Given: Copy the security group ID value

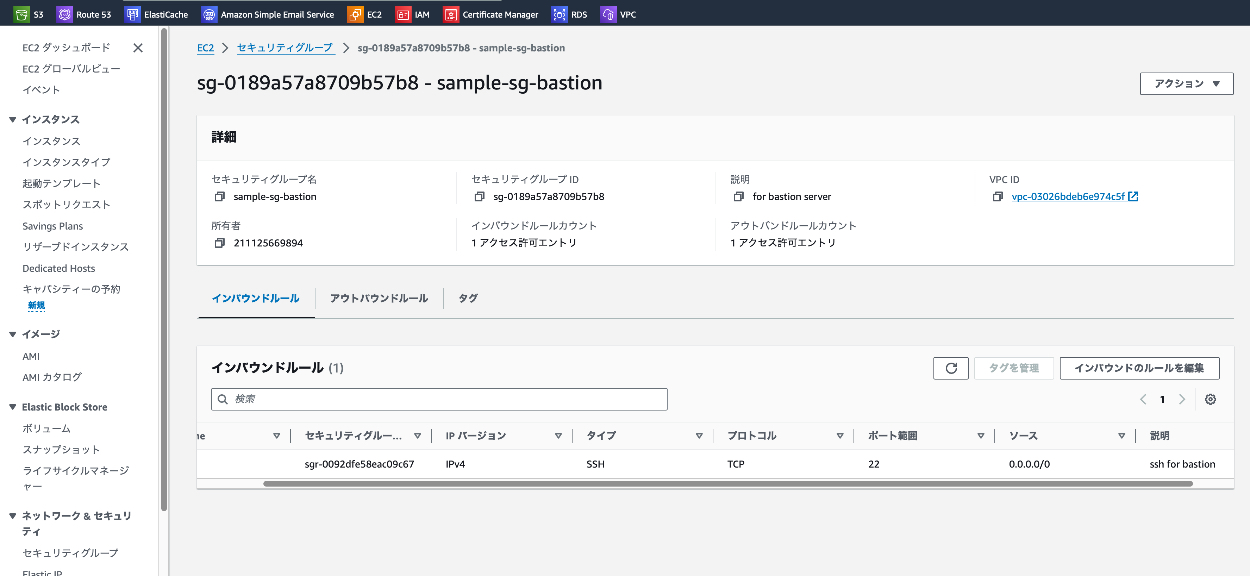Looking at the screenshot, I should click(x=479, y=197).
